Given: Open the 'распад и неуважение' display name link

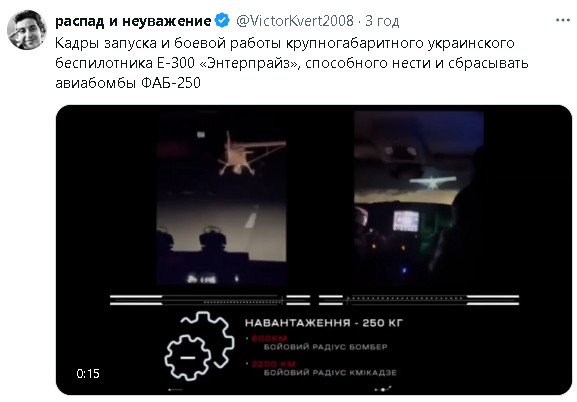Looking at the screenshot, I should click(133, 21).
